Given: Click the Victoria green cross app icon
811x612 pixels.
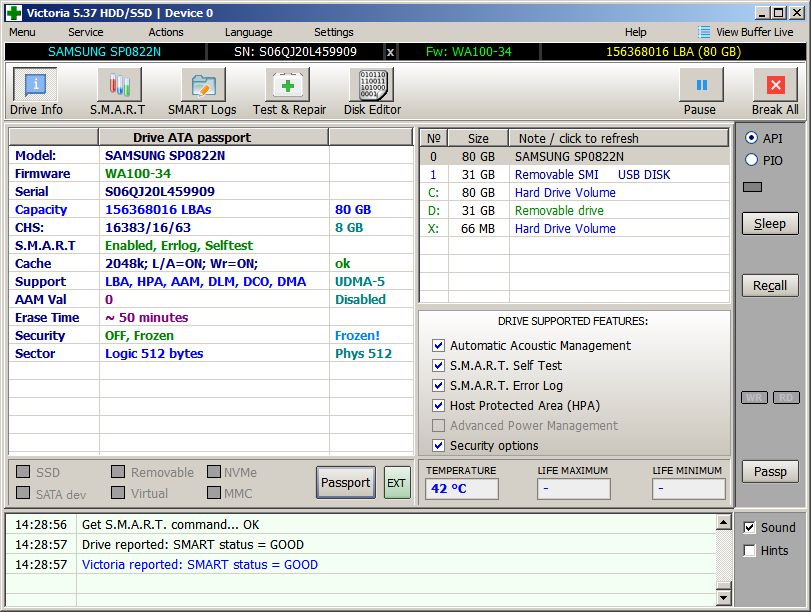Looking at the screenshot, I should (x=14, y=13).
